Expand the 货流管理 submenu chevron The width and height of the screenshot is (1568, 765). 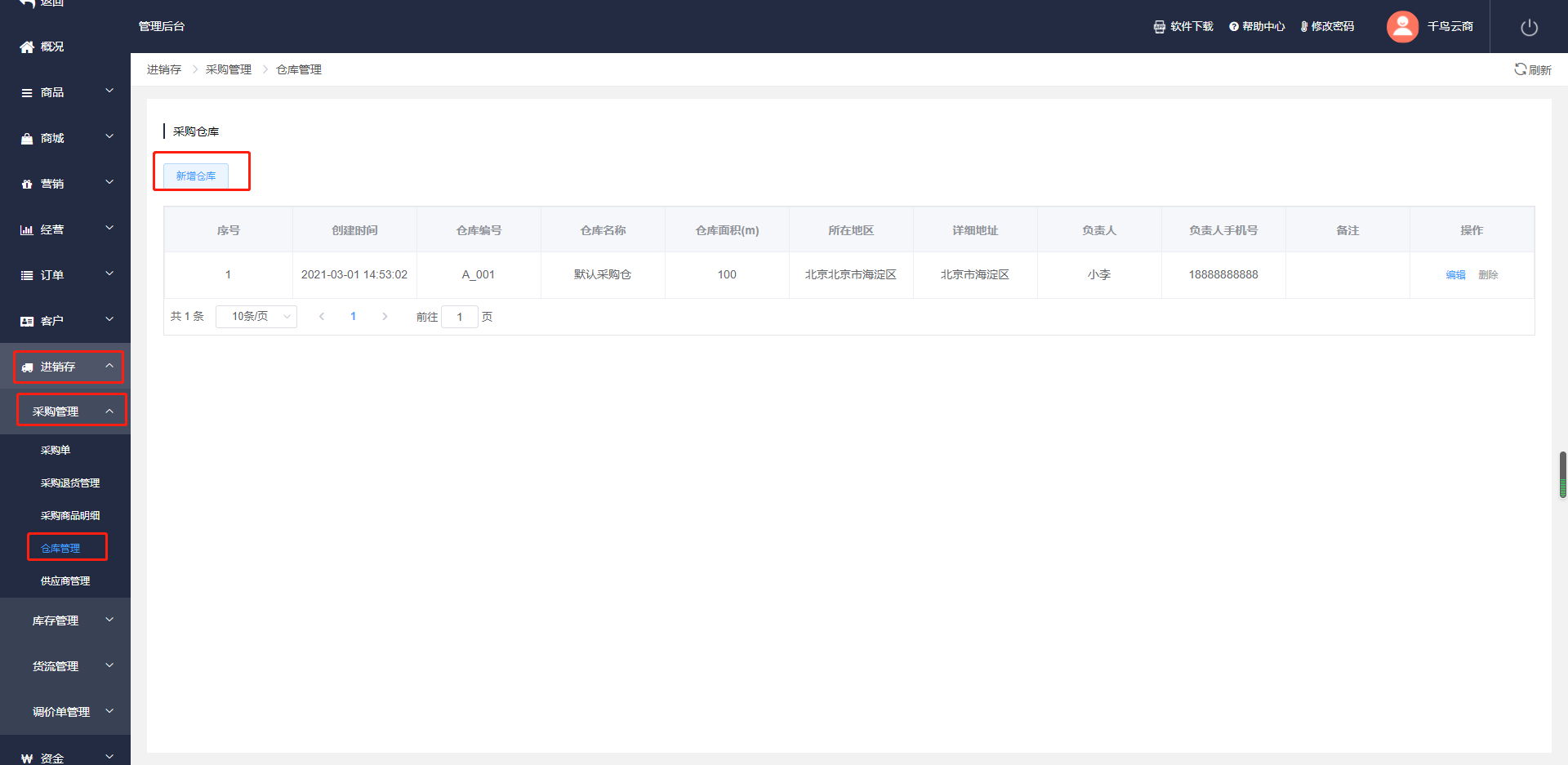coord(109,666)
